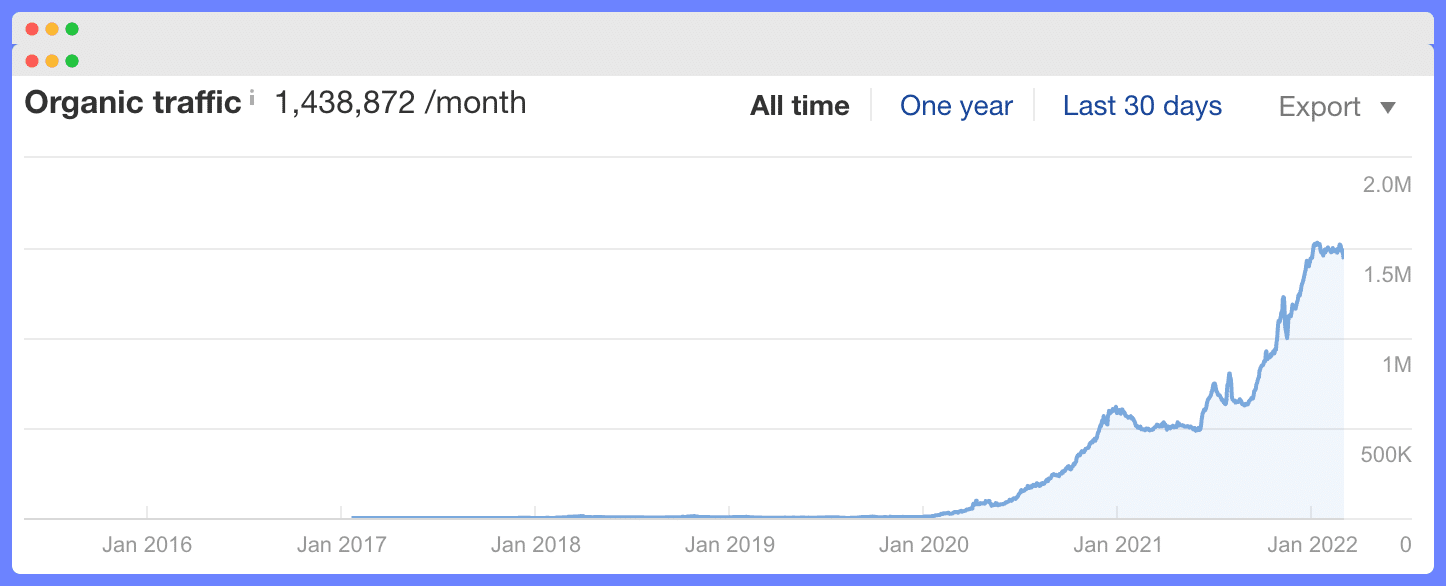Image resolution: width=1446 pixels, height=586 pixels.
Task: Select the Jan 2019 timeline label
Action: [x=729, y=545]
